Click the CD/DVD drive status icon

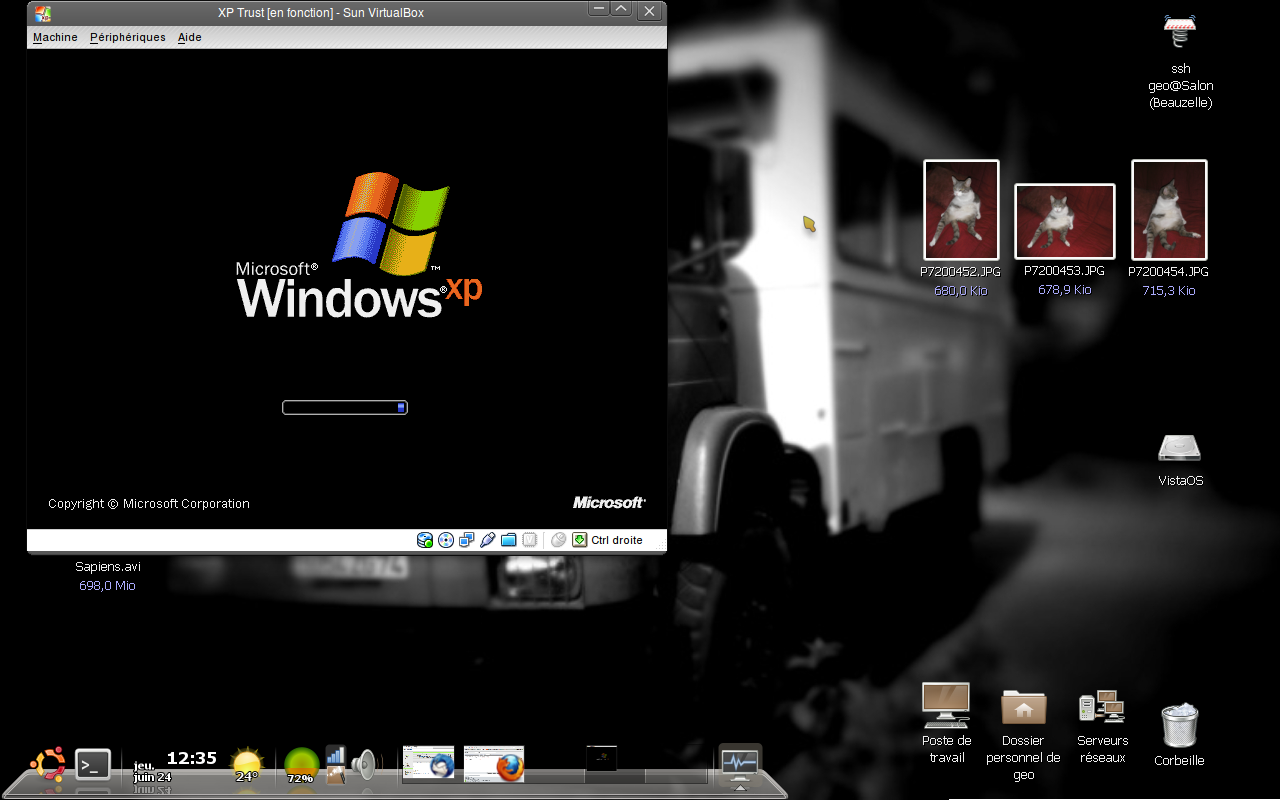(x=446, y=540)
